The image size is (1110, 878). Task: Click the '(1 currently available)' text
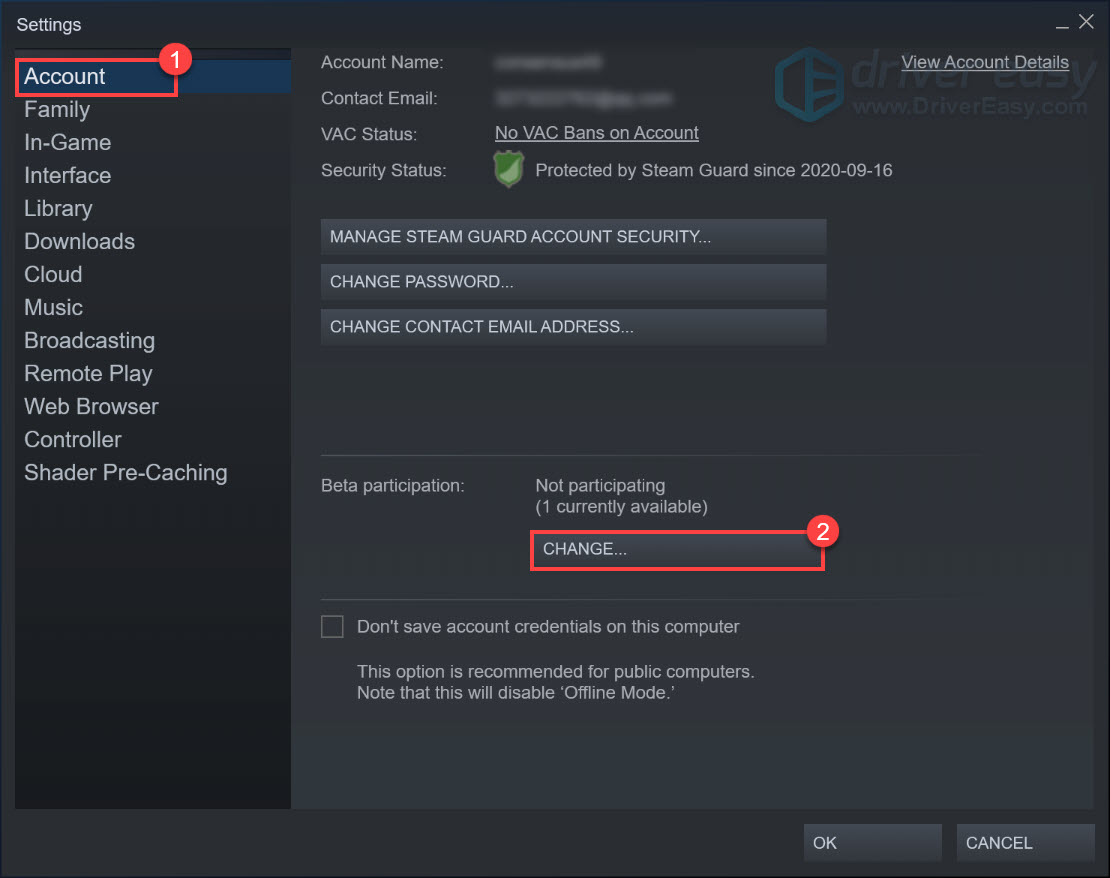622,507
